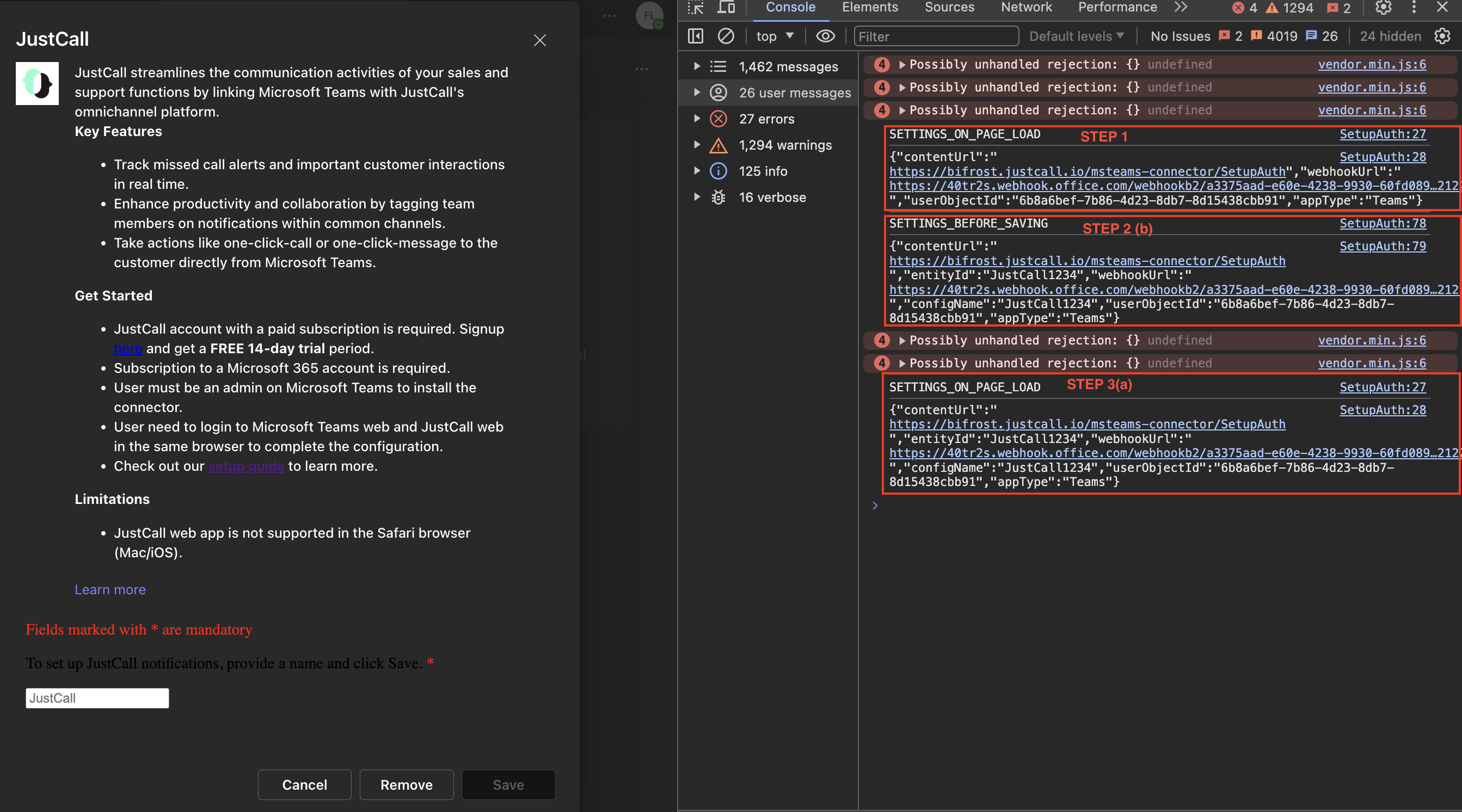The width and height of the screenshot is (1462, 812).
Task: Click the Teams three-dot menu behind the dialog
Action: click(610, 16)
